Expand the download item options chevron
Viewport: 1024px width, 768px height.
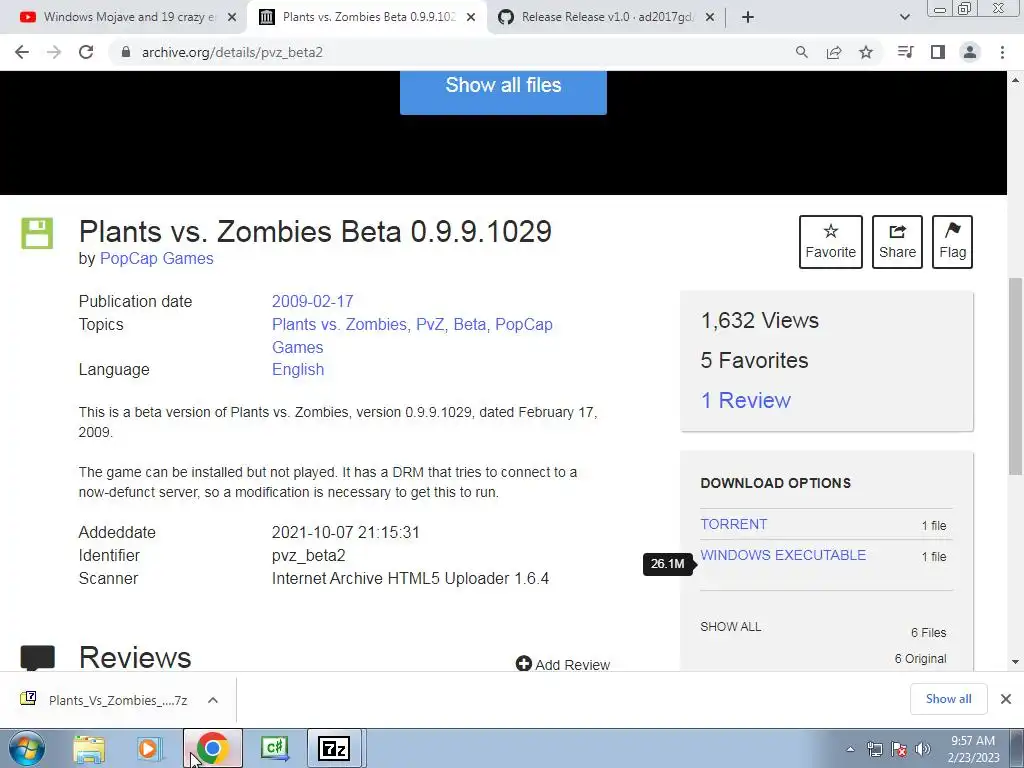tap(212, 700)
